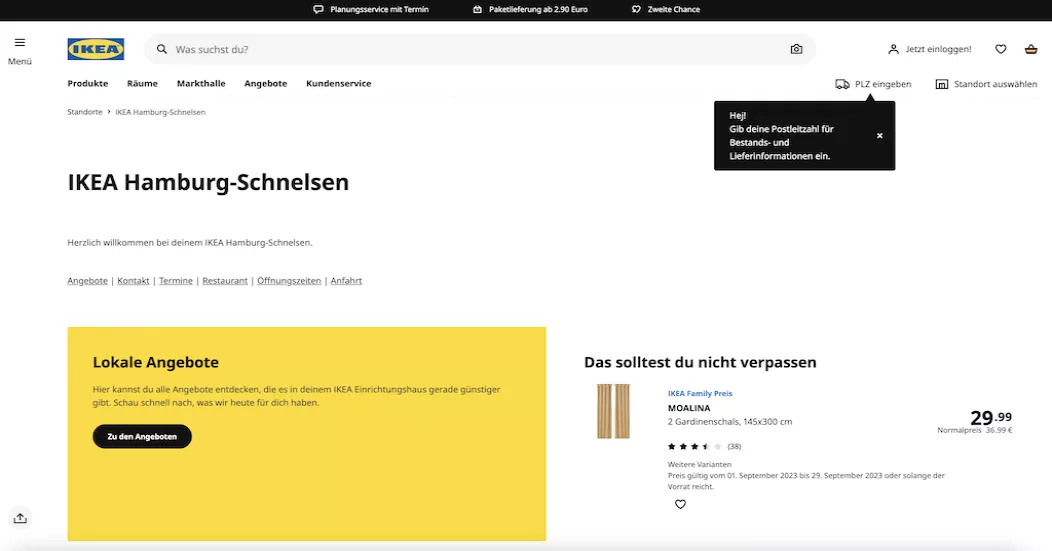Click 'Jetzt einloggen!' link
The height and width of the screenshot is (551, 1052).
pyautogui.click(x=938, y=49)
